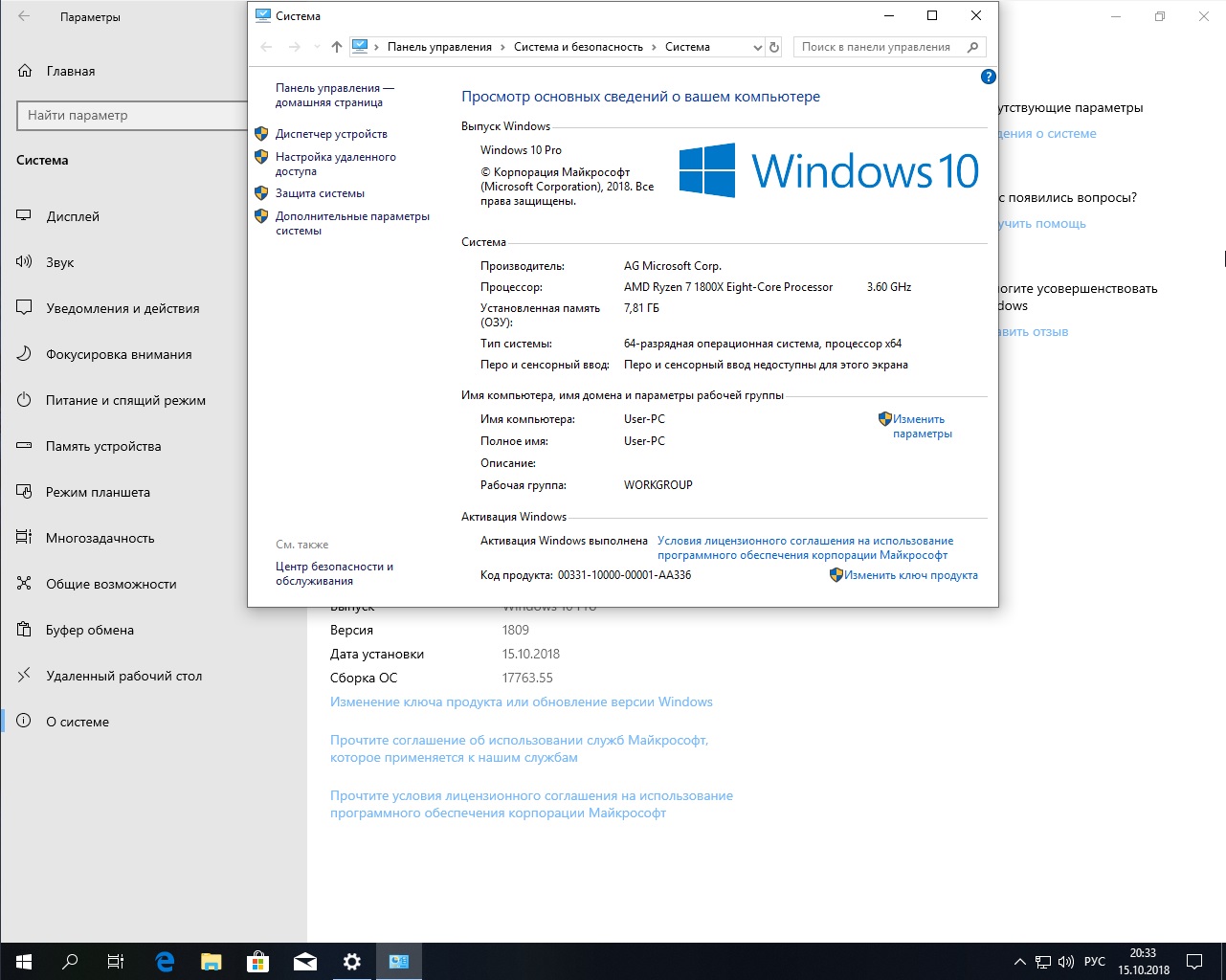The image size is (1226, 980).
Task: Open Microsoft Store from taskbar
Action: coord(257,962)
